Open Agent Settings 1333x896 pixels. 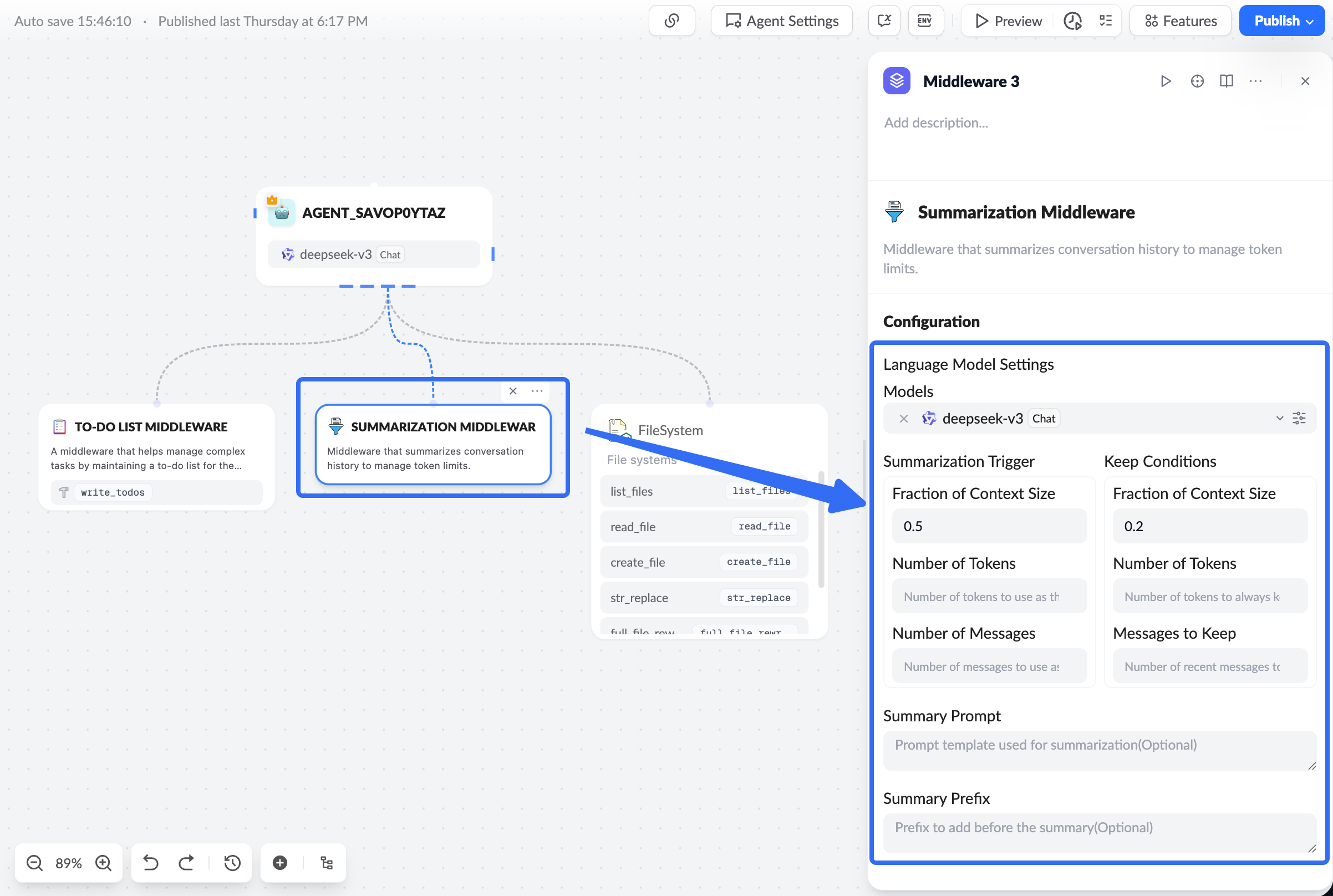pos(781,21)
